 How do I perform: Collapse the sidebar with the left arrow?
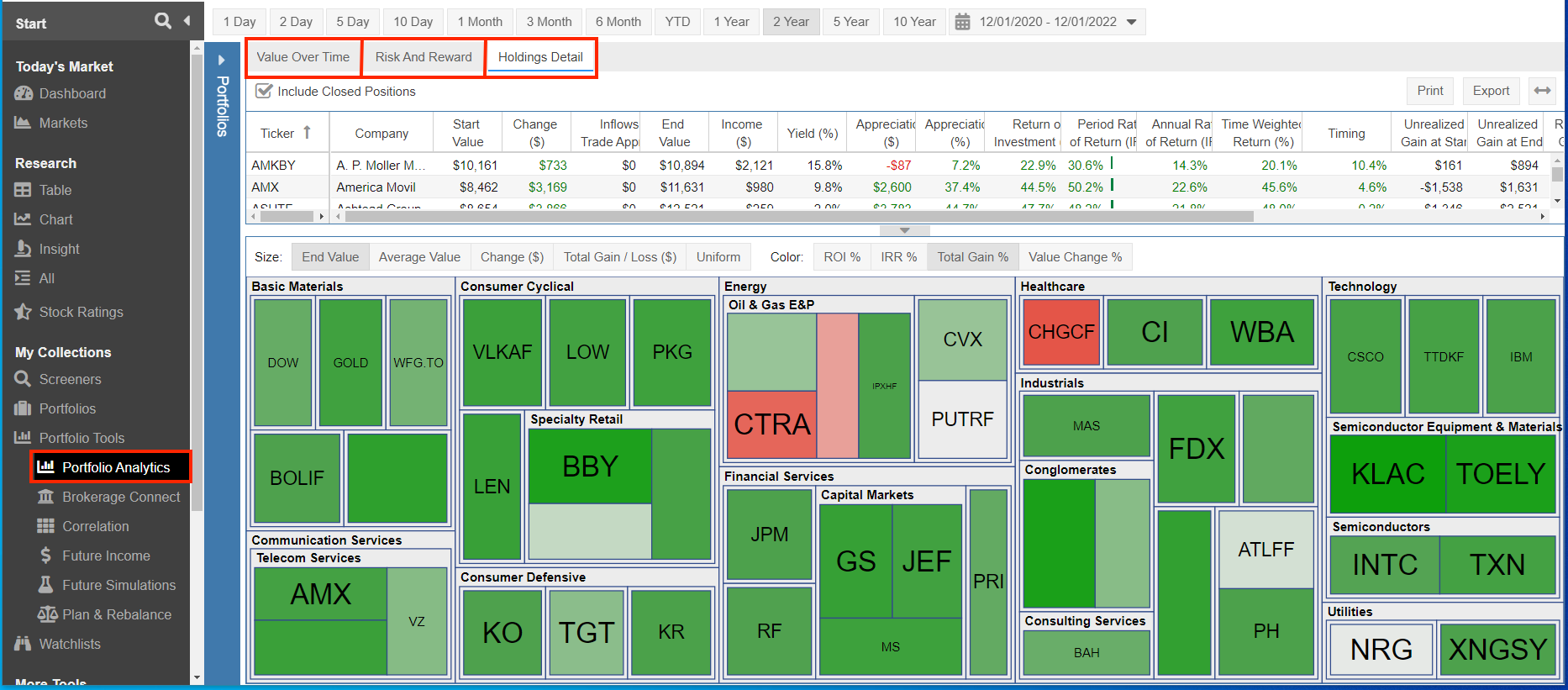point(187,21)
